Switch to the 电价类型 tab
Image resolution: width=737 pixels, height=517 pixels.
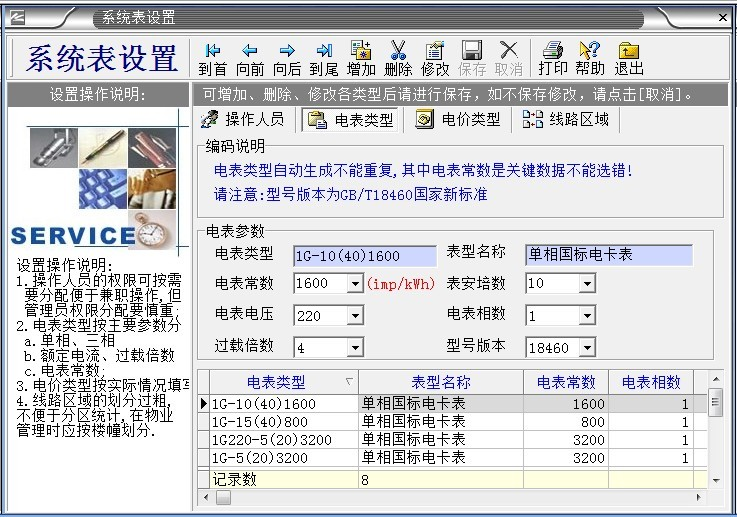458,120
